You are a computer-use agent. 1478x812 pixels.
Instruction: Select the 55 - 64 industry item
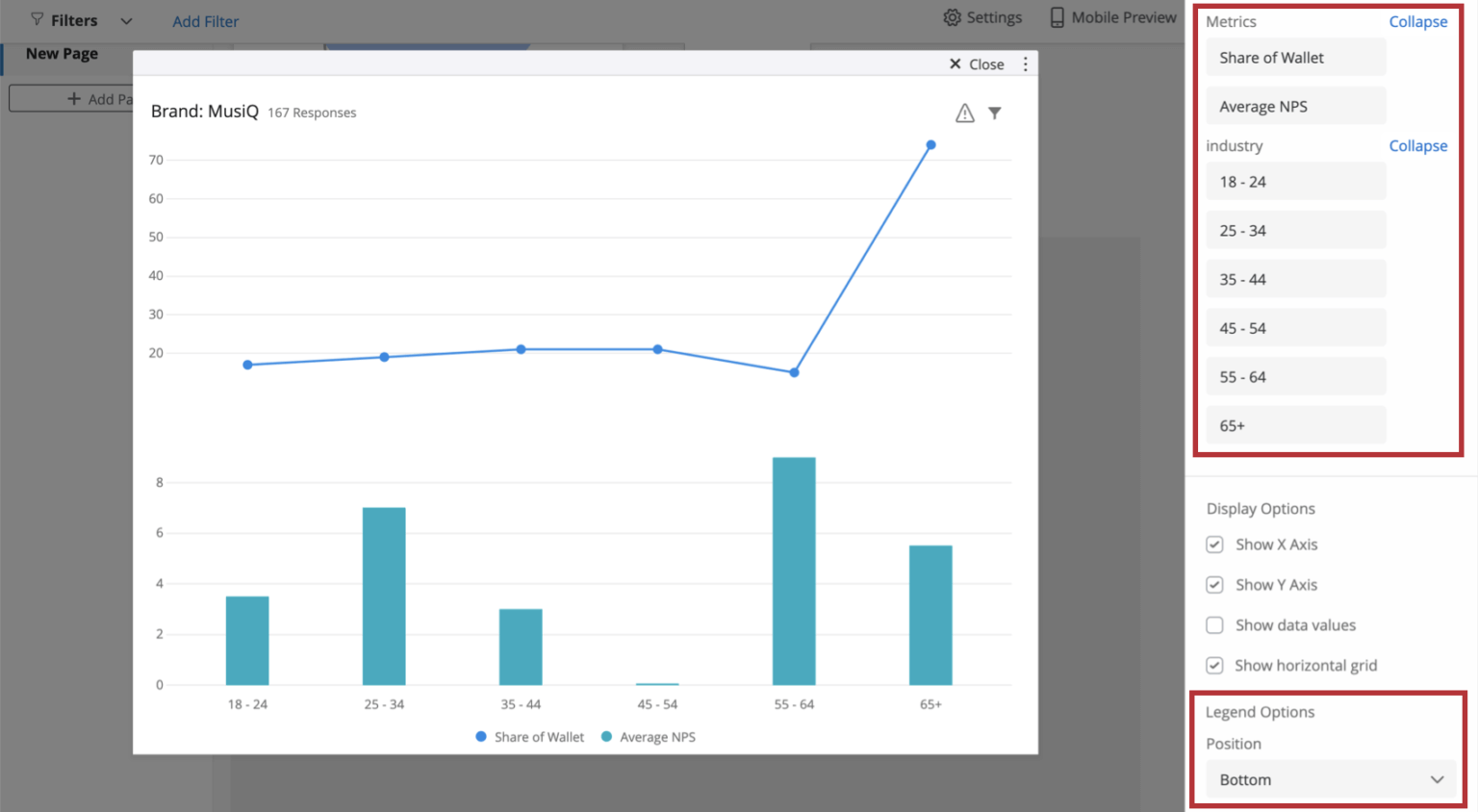coord(1295,376)
